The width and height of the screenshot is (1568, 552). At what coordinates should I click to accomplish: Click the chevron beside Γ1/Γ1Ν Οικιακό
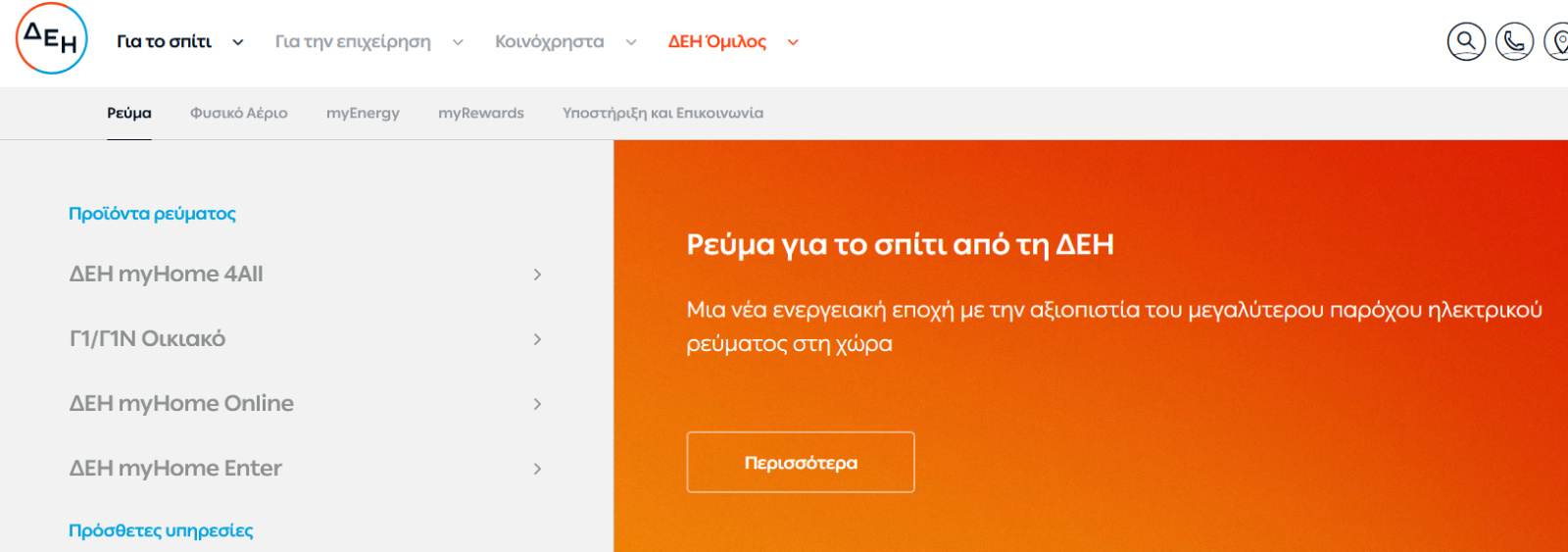click(537, 339)
